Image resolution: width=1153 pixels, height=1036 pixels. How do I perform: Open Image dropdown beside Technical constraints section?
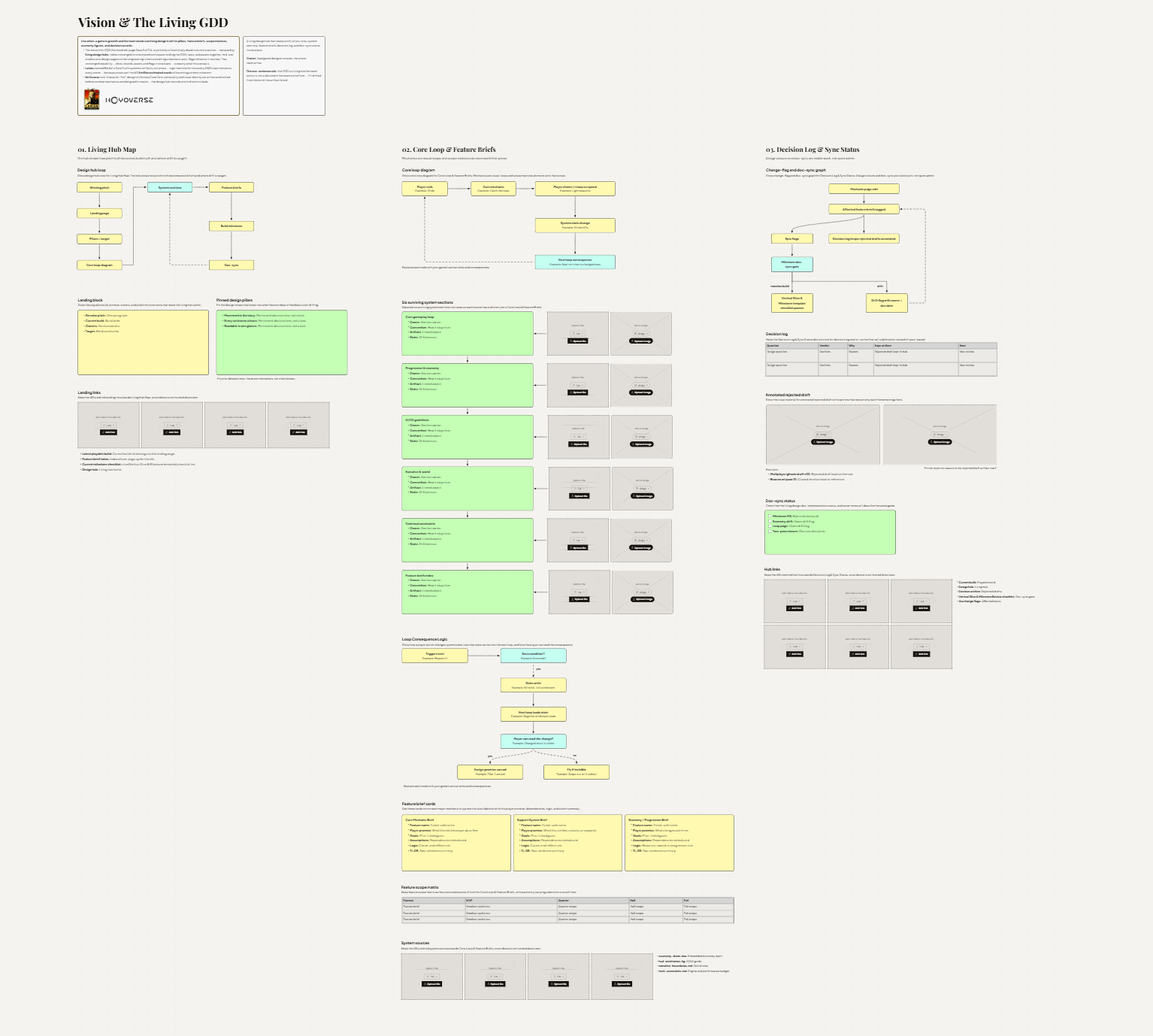(641, 541)
